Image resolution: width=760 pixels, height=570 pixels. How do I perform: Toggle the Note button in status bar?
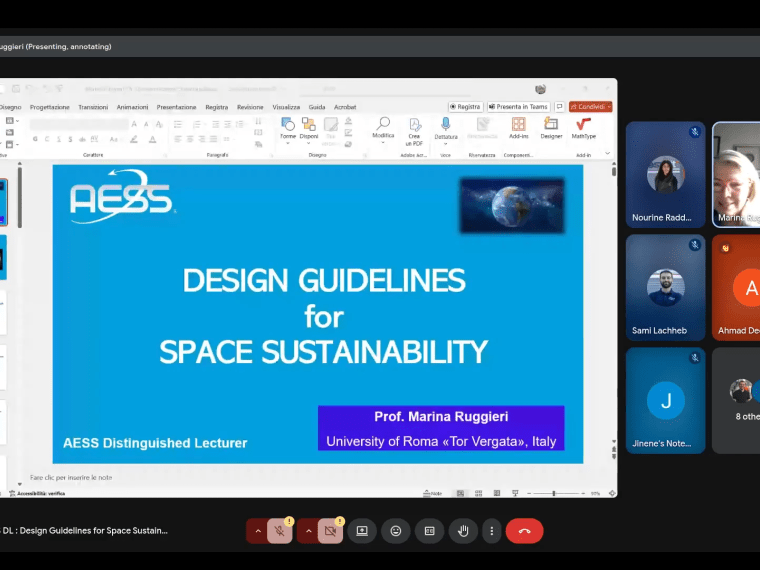pyautogui.click(x=432, y=493)
